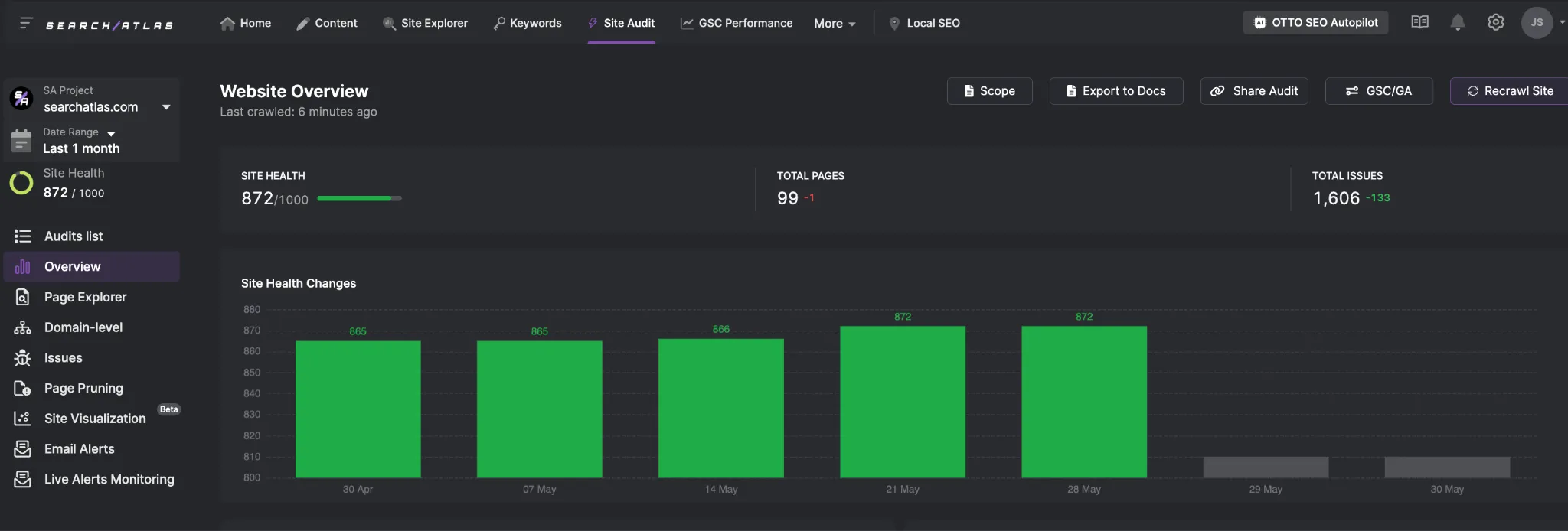Open Email Alerts from the sidebar
Screen dimensions: 1568x531
point(80,449)
